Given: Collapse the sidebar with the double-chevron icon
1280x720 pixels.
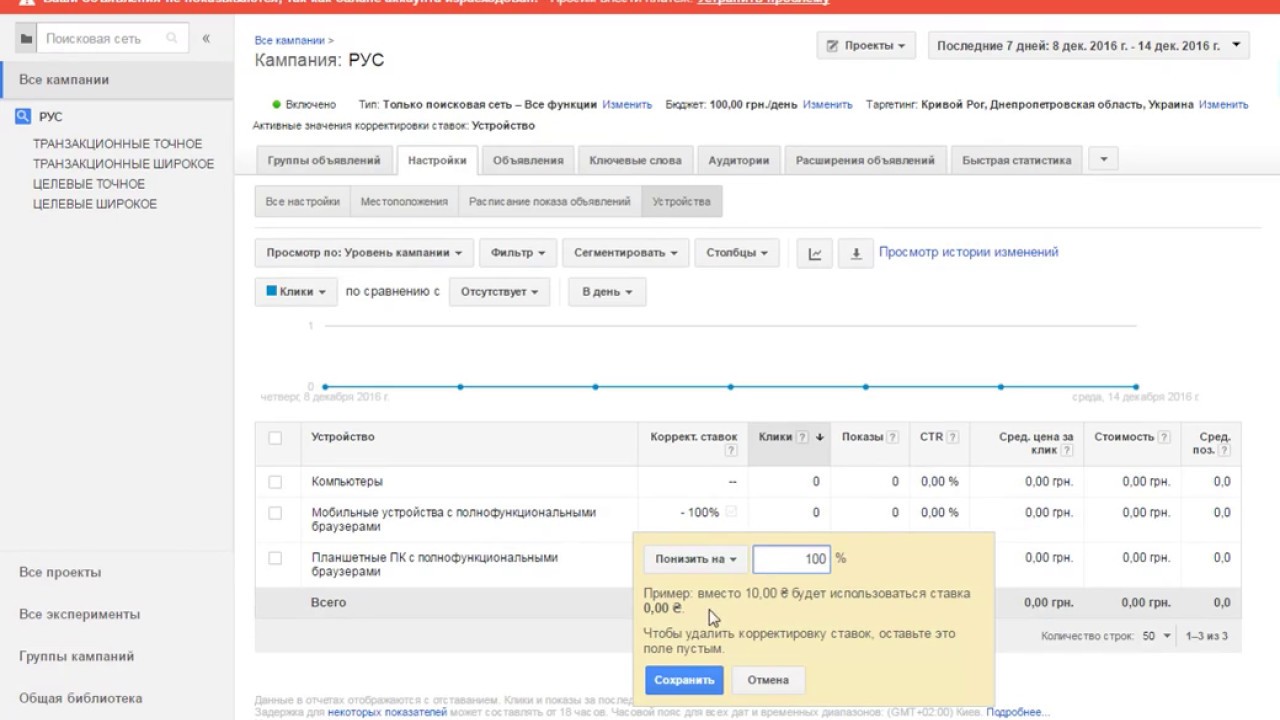Looking at the screenshot, I should point(206,39).
